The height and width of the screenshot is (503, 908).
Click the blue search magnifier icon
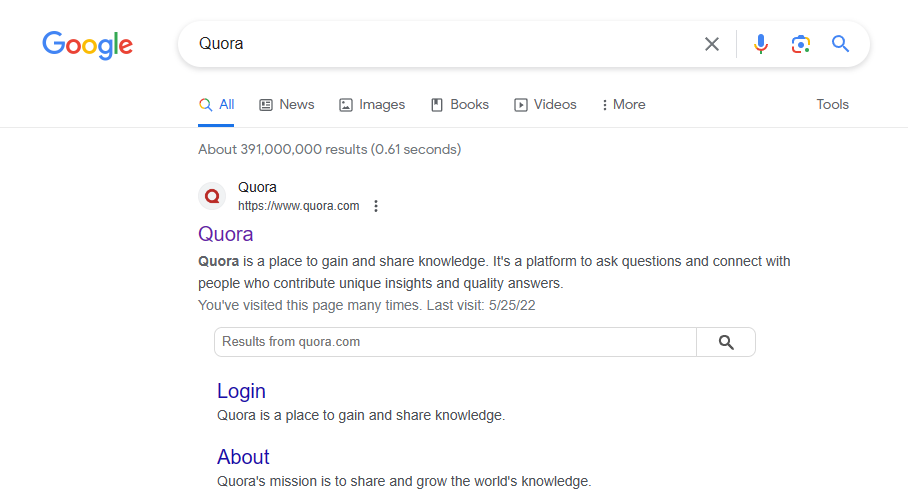point(840,44)
